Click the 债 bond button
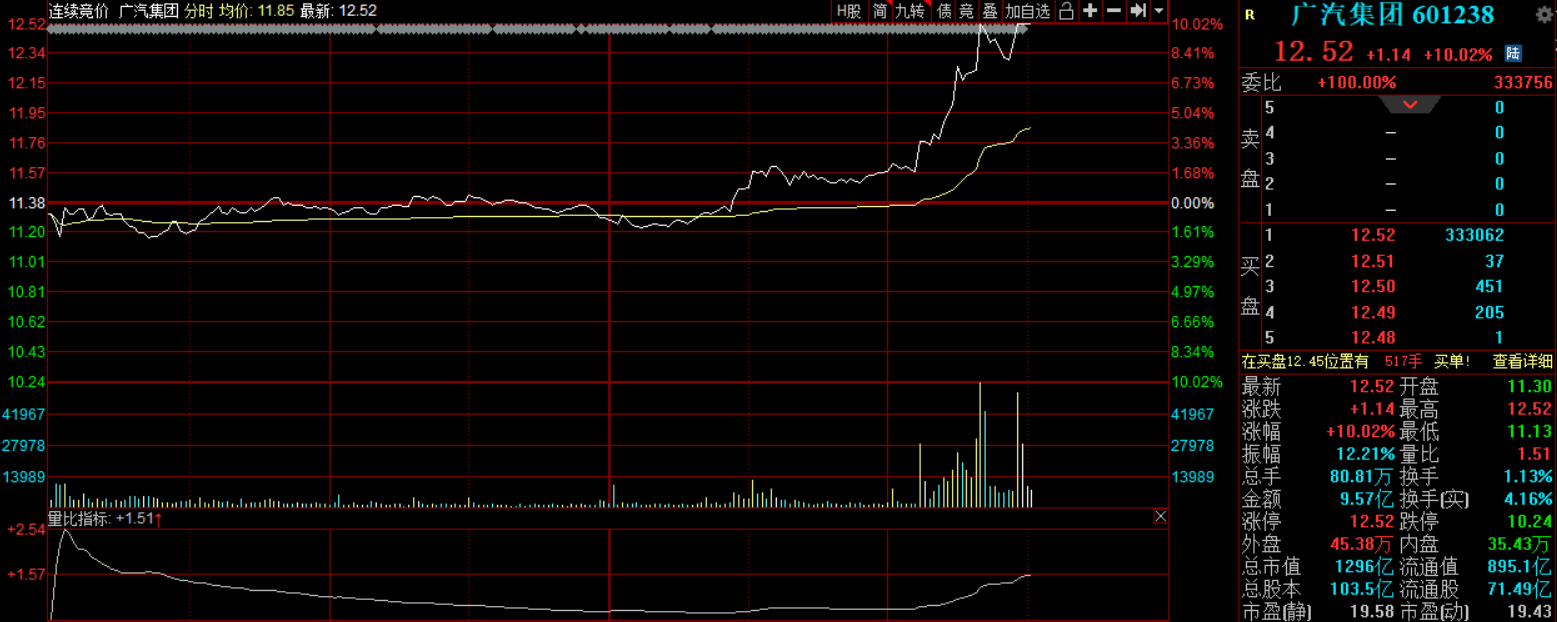 pyautogui.click(x=943, y=11)
